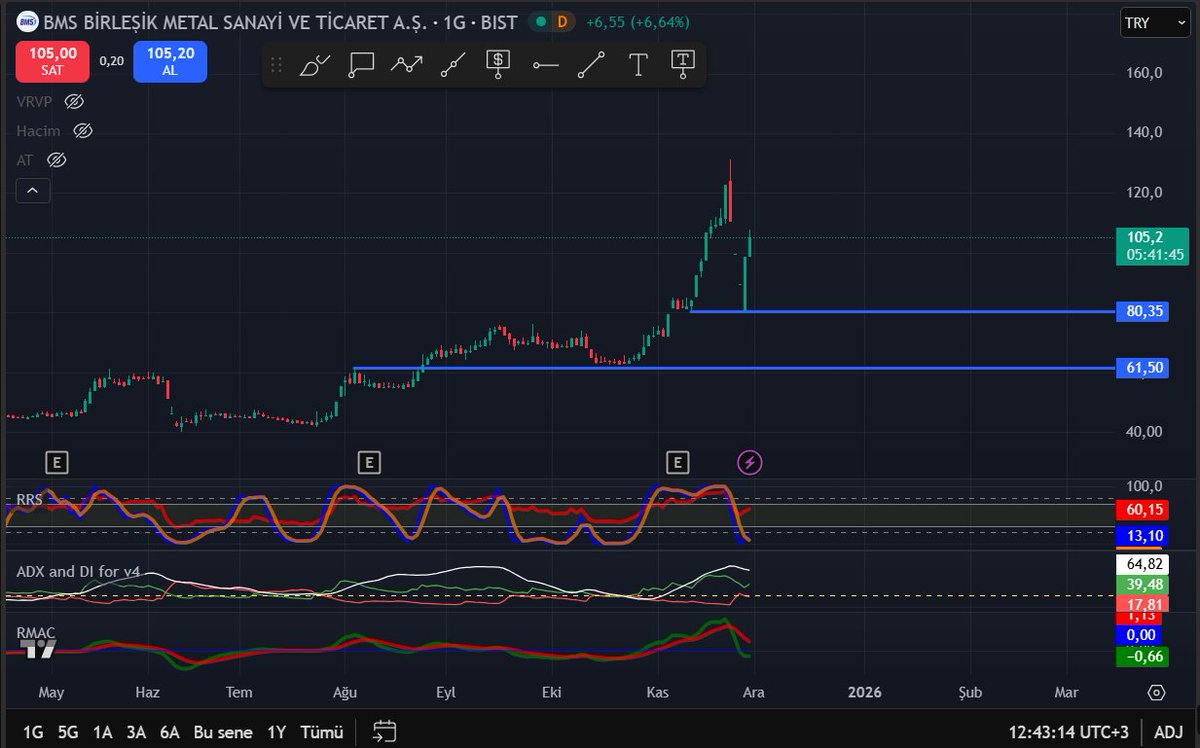Select the 5G time range
The width and height of the screenshot is (1200, 748).
pos(68,731)
